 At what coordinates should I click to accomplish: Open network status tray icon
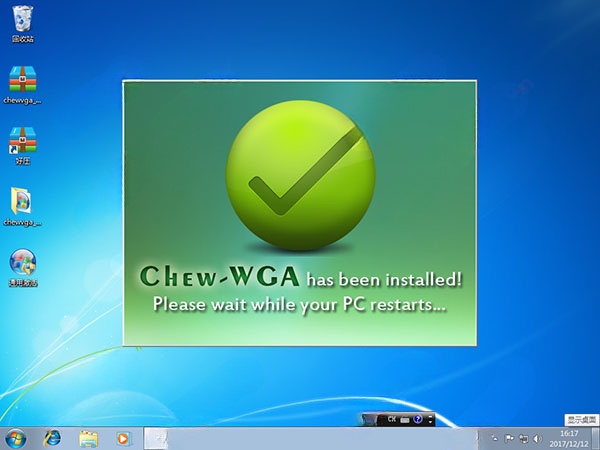coord(523,439)
